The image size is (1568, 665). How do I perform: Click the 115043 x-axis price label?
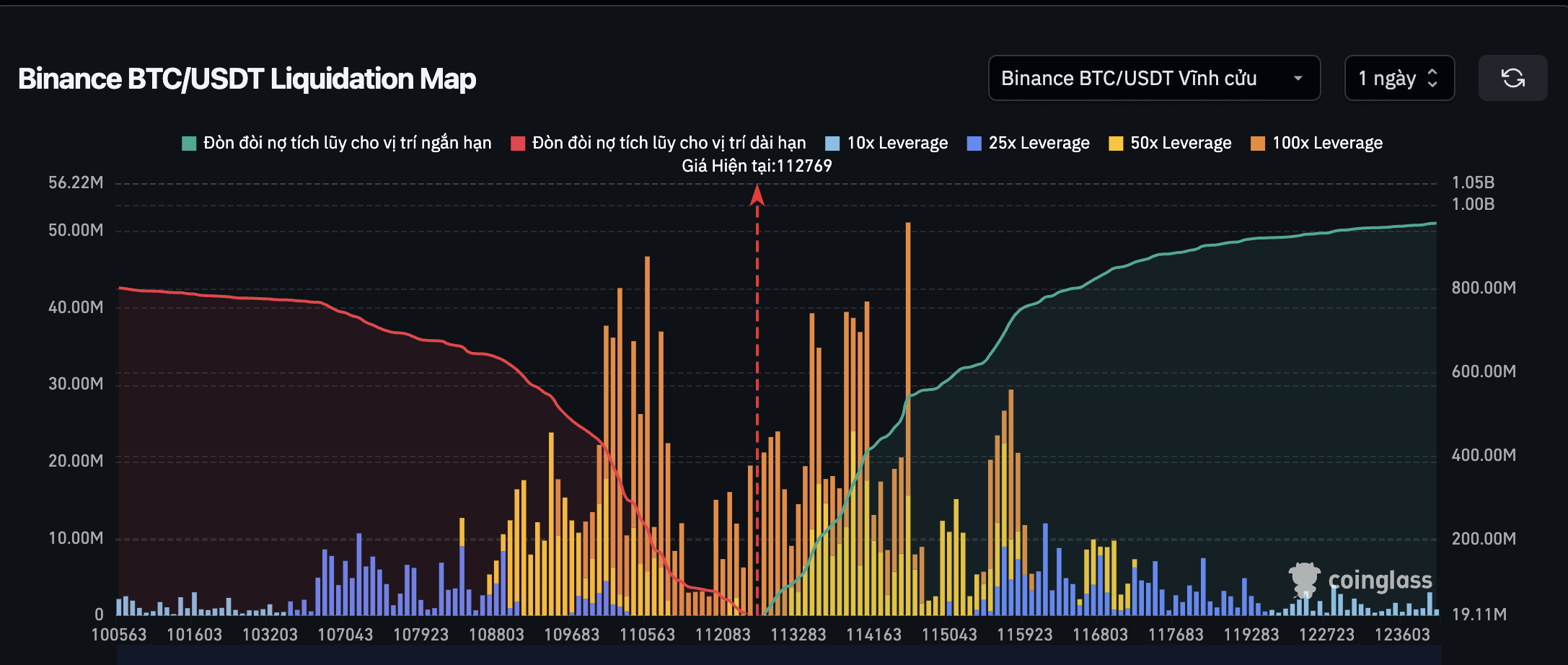point(949,635)
